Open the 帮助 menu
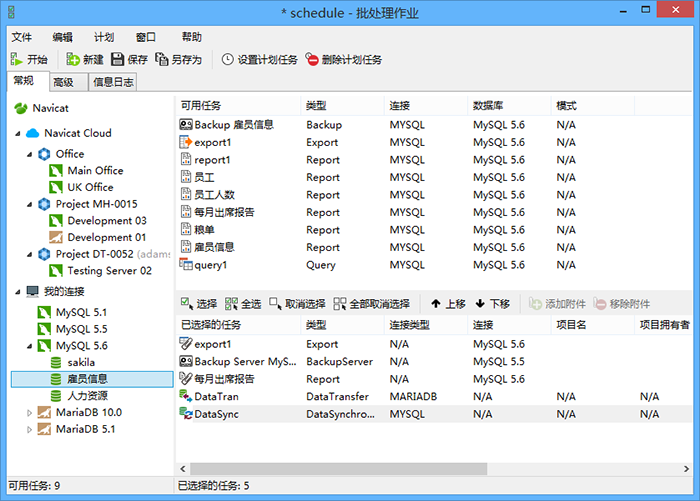700x501 pixels. click(192, 37)
